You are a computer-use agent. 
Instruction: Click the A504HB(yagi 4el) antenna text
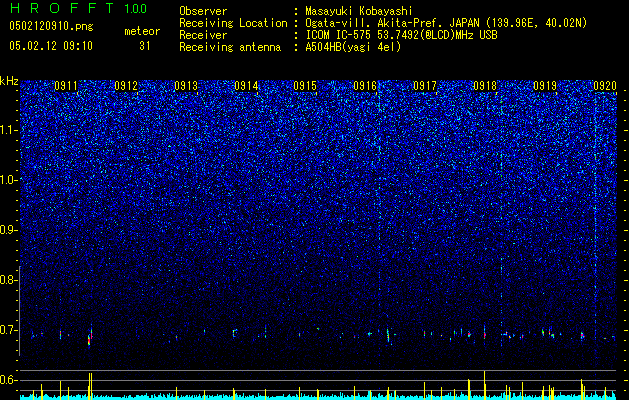pyautogui.click(x=353, y=47)
